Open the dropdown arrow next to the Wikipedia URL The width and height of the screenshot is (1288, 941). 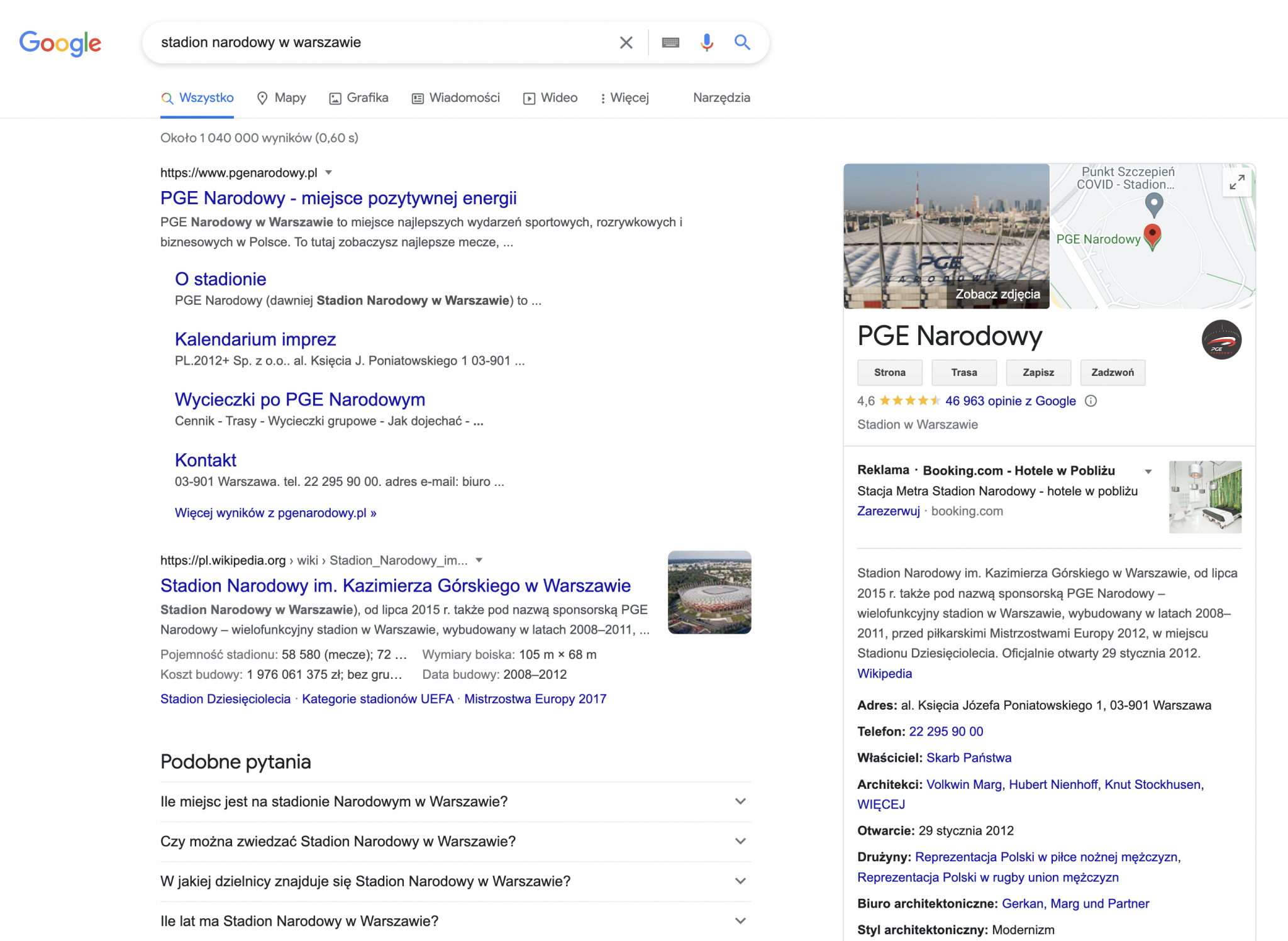coord(479,560)
